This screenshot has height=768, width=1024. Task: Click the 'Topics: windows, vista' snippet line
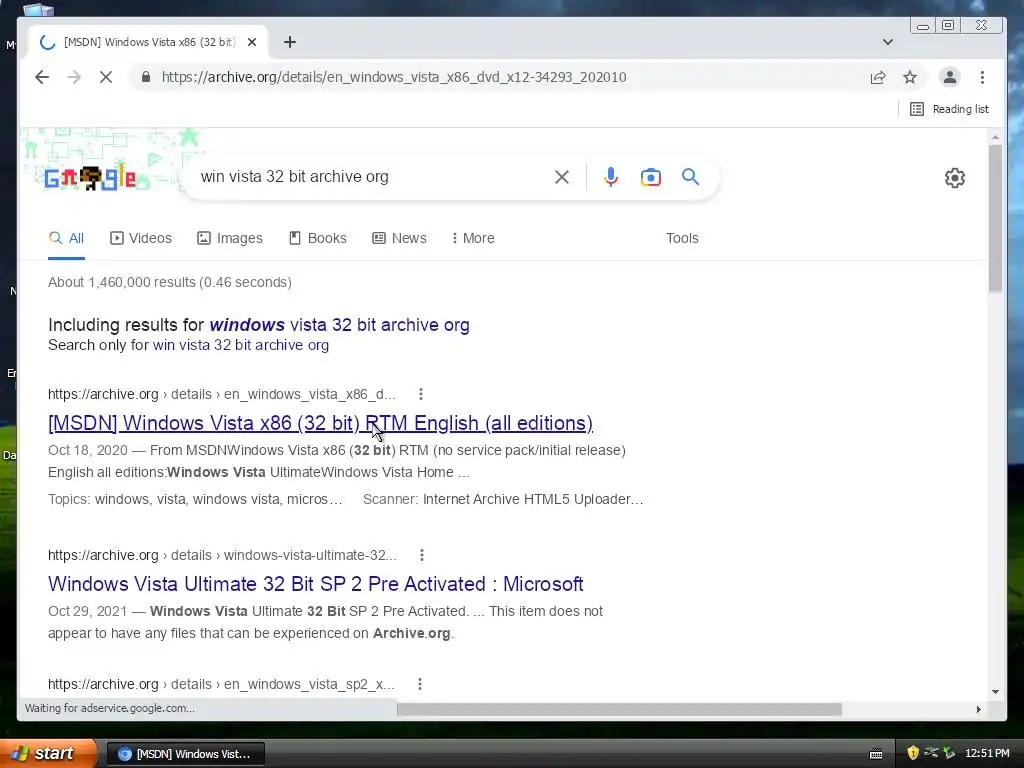pos(195,500)
